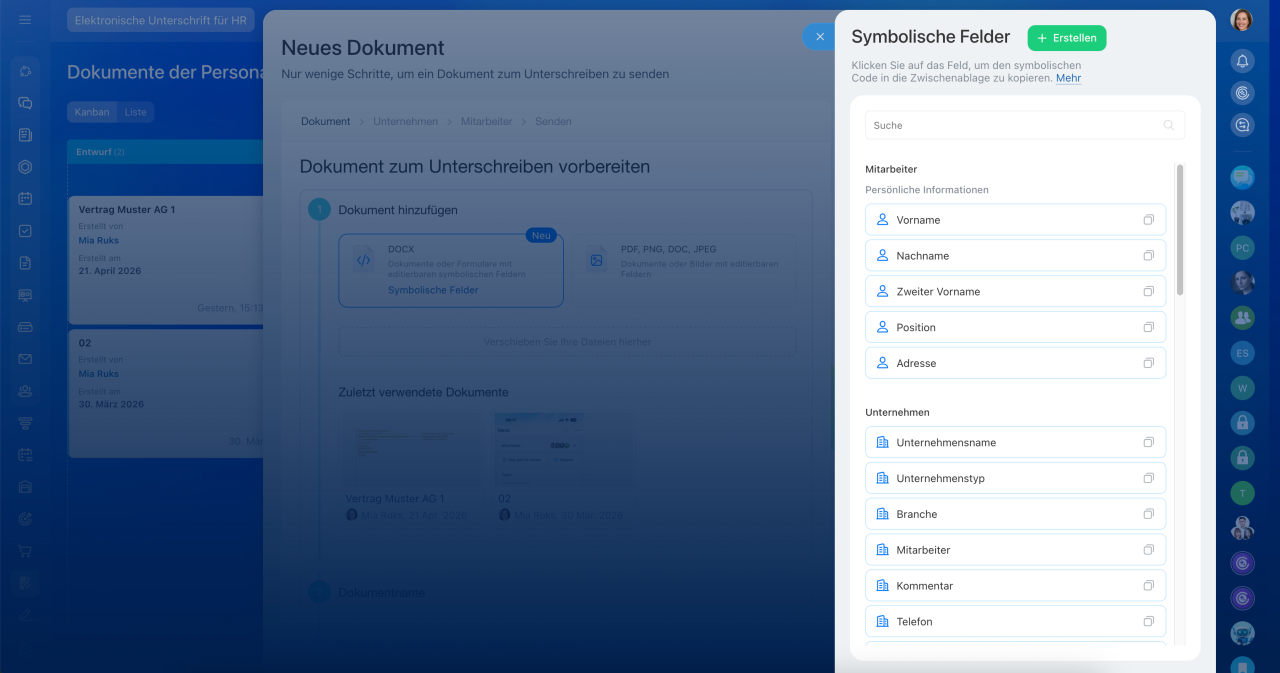Viewport: 1280px width, 673px height.
Task: Switch to the Kanban view tab
Action: pyautogui.click(x=92, y=112)
